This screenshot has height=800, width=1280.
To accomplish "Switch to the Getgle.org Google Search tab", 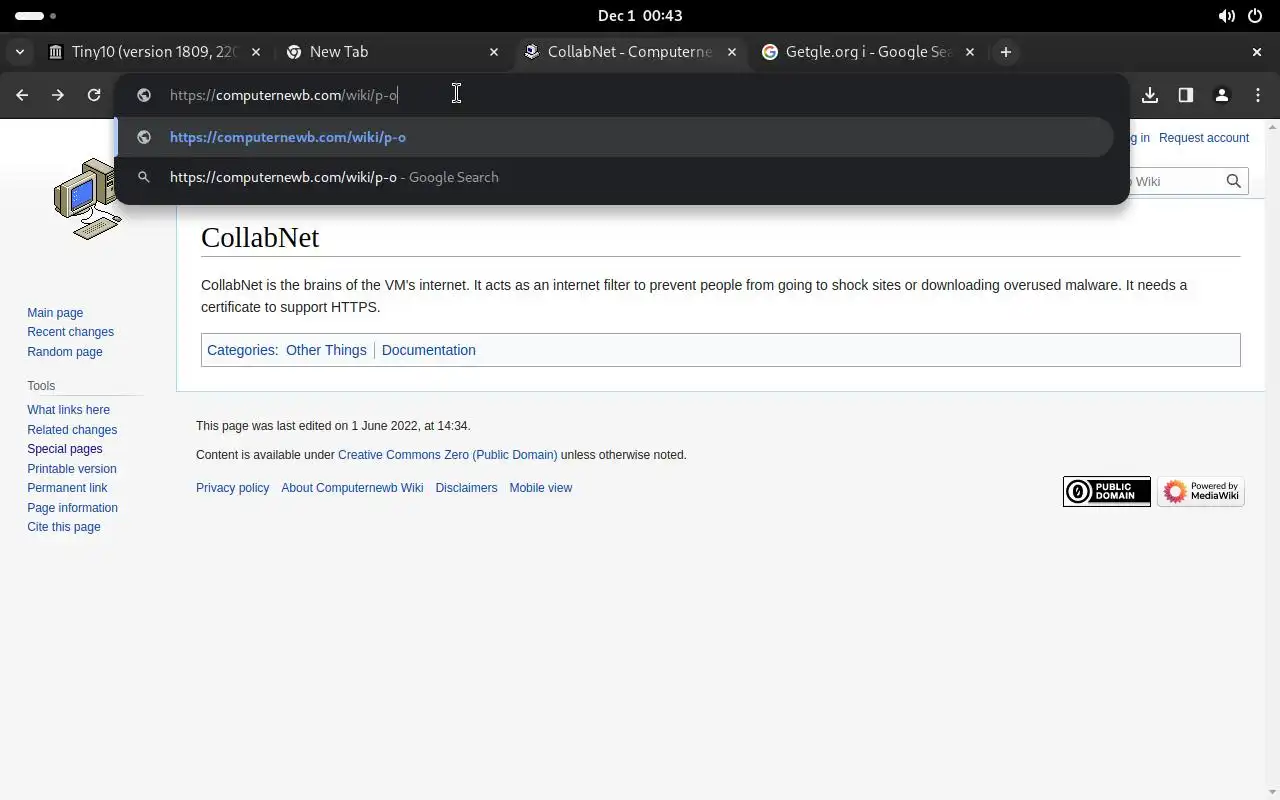I will click(x=867, y=52).
